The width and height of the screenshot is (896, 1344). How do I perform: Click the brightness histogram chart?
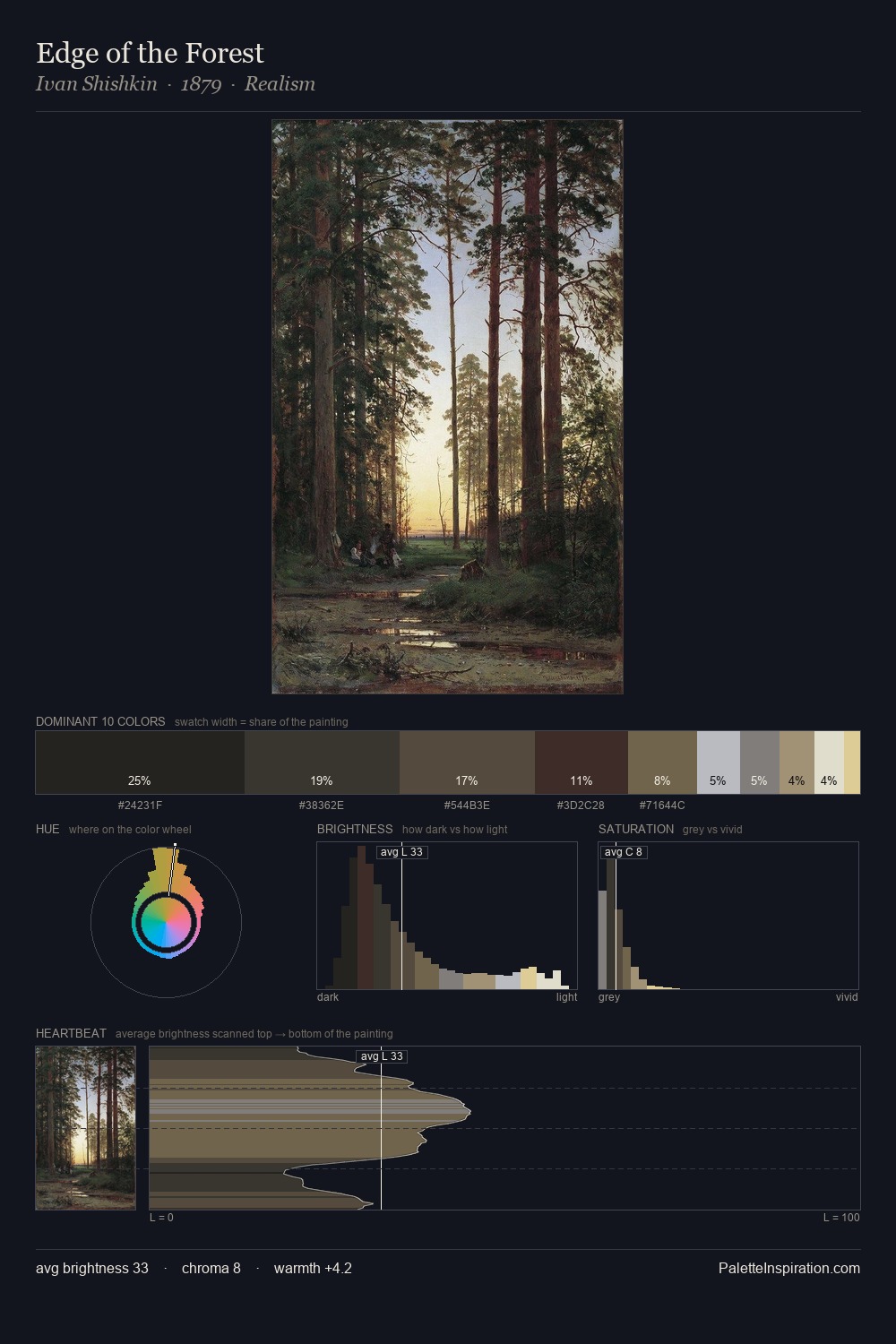tap(447, 916)
